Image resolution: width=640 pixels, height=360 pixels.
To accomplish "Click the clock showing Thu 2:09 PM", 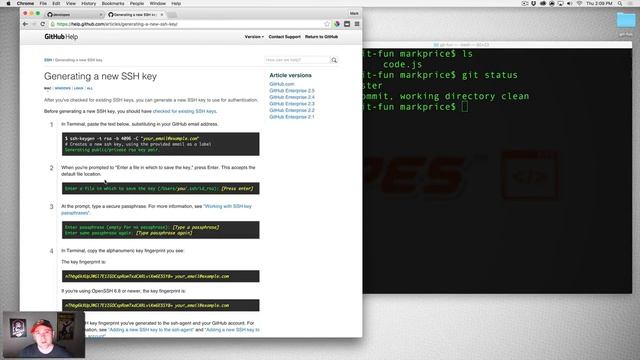I will (599, 3).
